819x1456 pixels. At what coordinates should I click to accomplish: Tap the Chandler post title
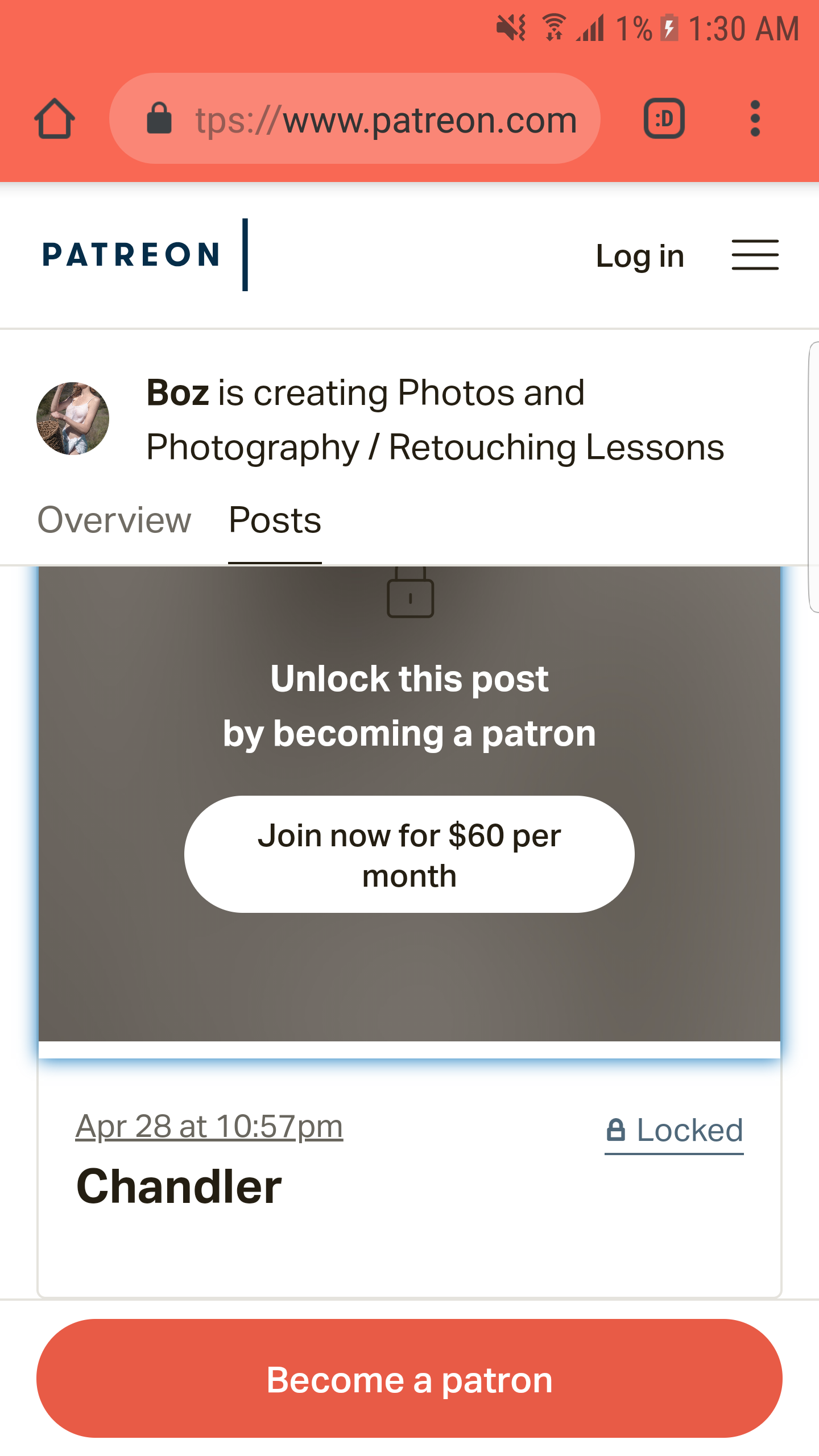(x=179, y=1186)
